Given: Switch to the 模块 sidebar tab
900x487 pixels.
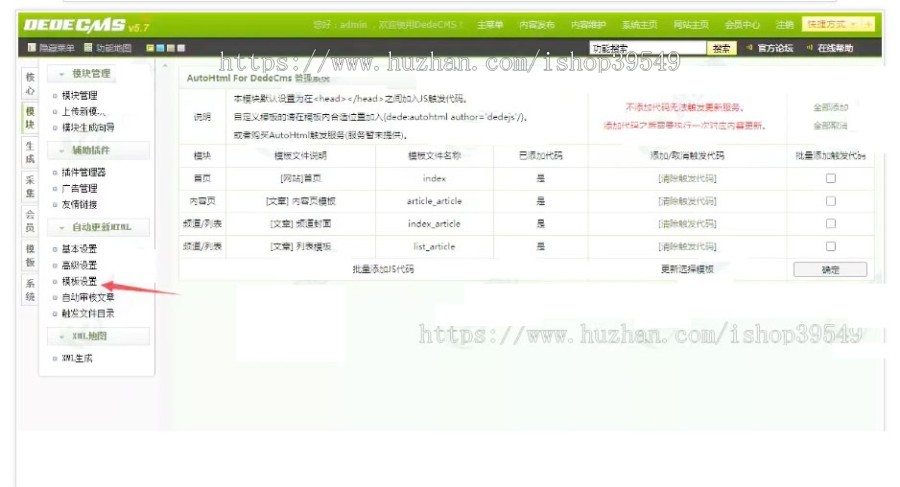Looking at the screenshot, I should click(30, 118).
